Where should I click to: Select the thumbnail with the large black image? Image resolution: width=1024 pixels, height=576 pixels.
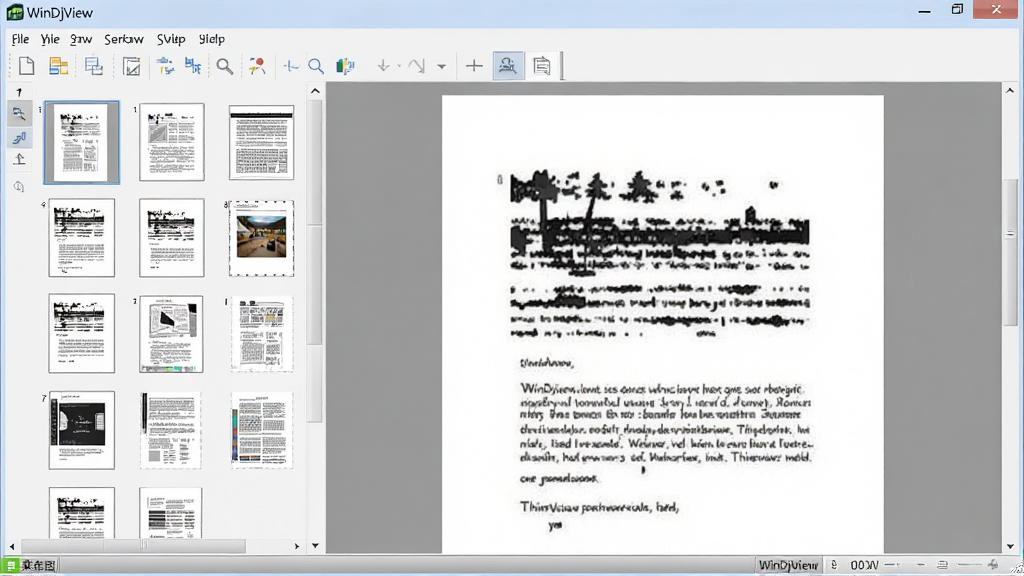pyautogui.click(x=82, y=430)
